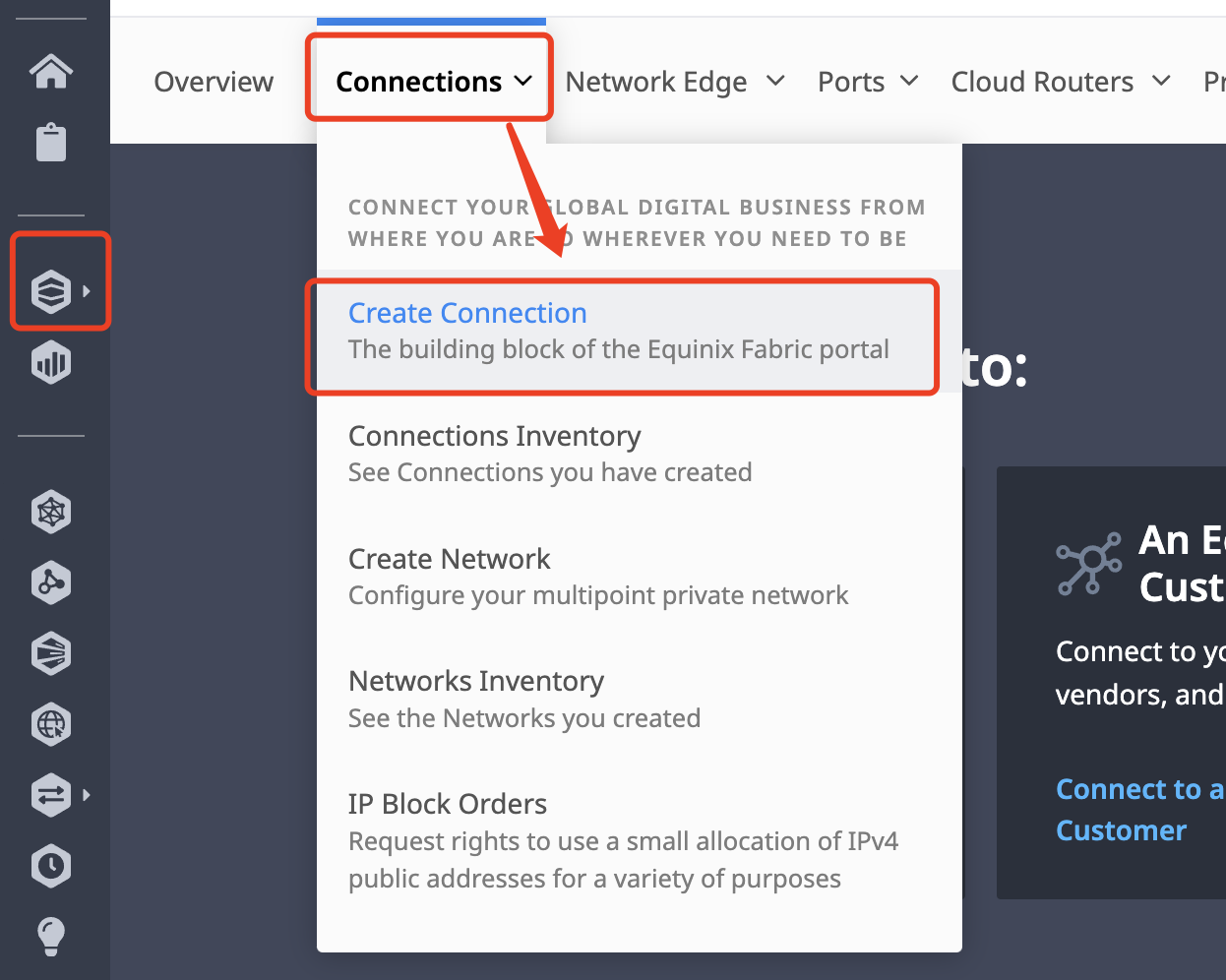Open the bar chart hexagon icon

pos(51,363)
